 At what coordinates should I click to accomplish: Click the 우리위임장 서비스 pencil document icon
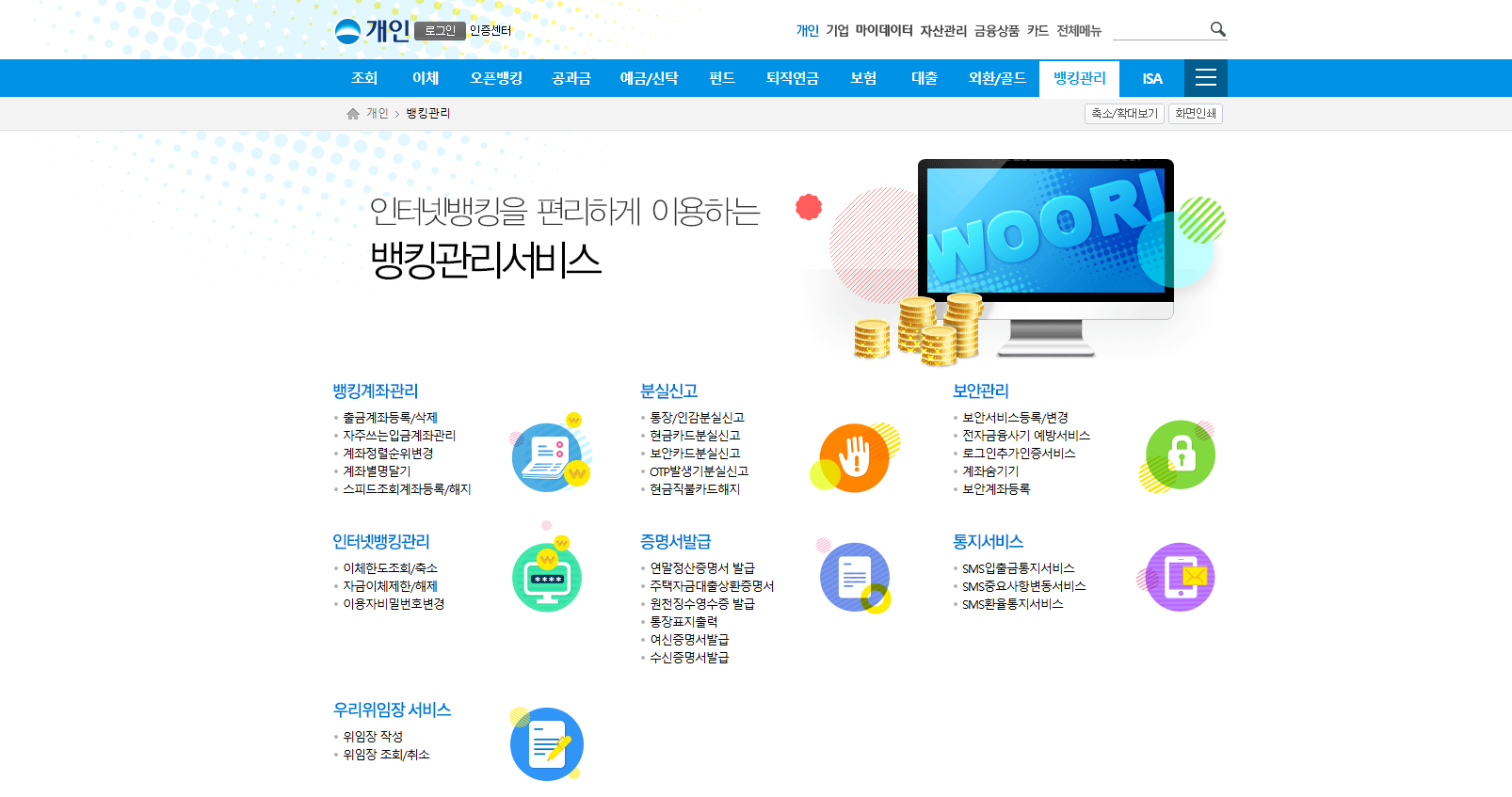tap(547, 743)
